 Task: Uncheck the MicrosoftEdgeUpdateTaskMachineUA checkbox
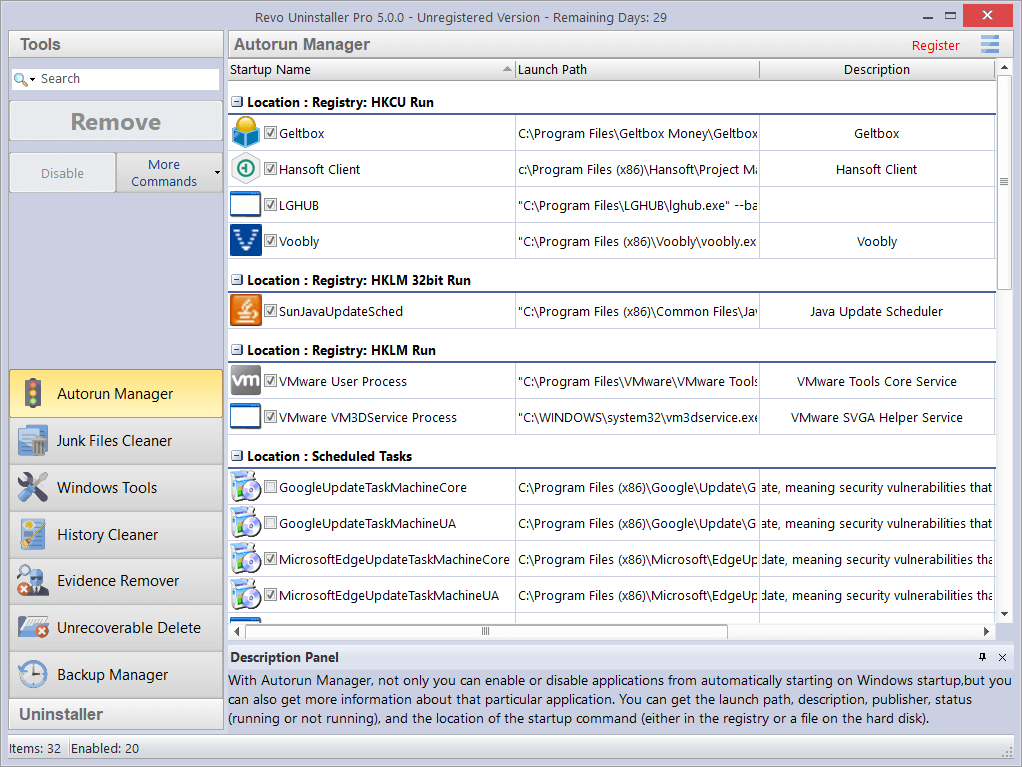[x=270, y=594]
